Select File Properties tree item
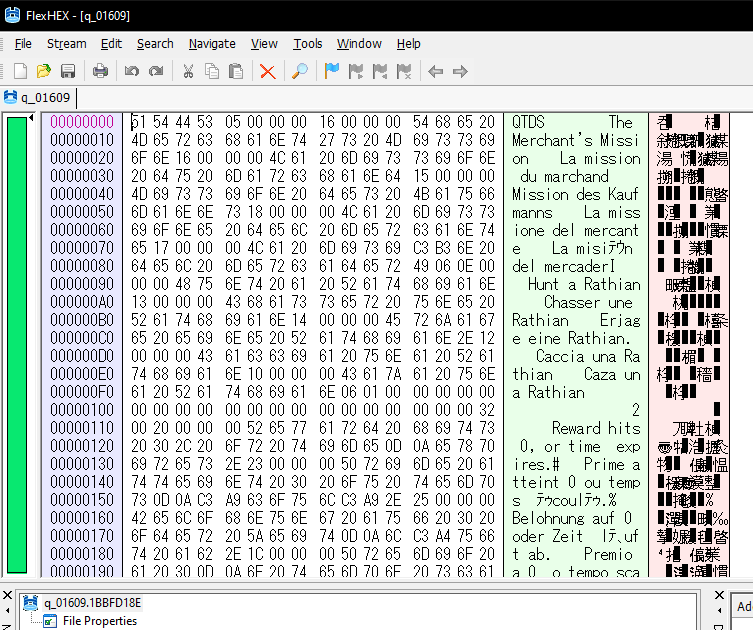Viewport: 753px width, 630px height. [x=100, y=621]
